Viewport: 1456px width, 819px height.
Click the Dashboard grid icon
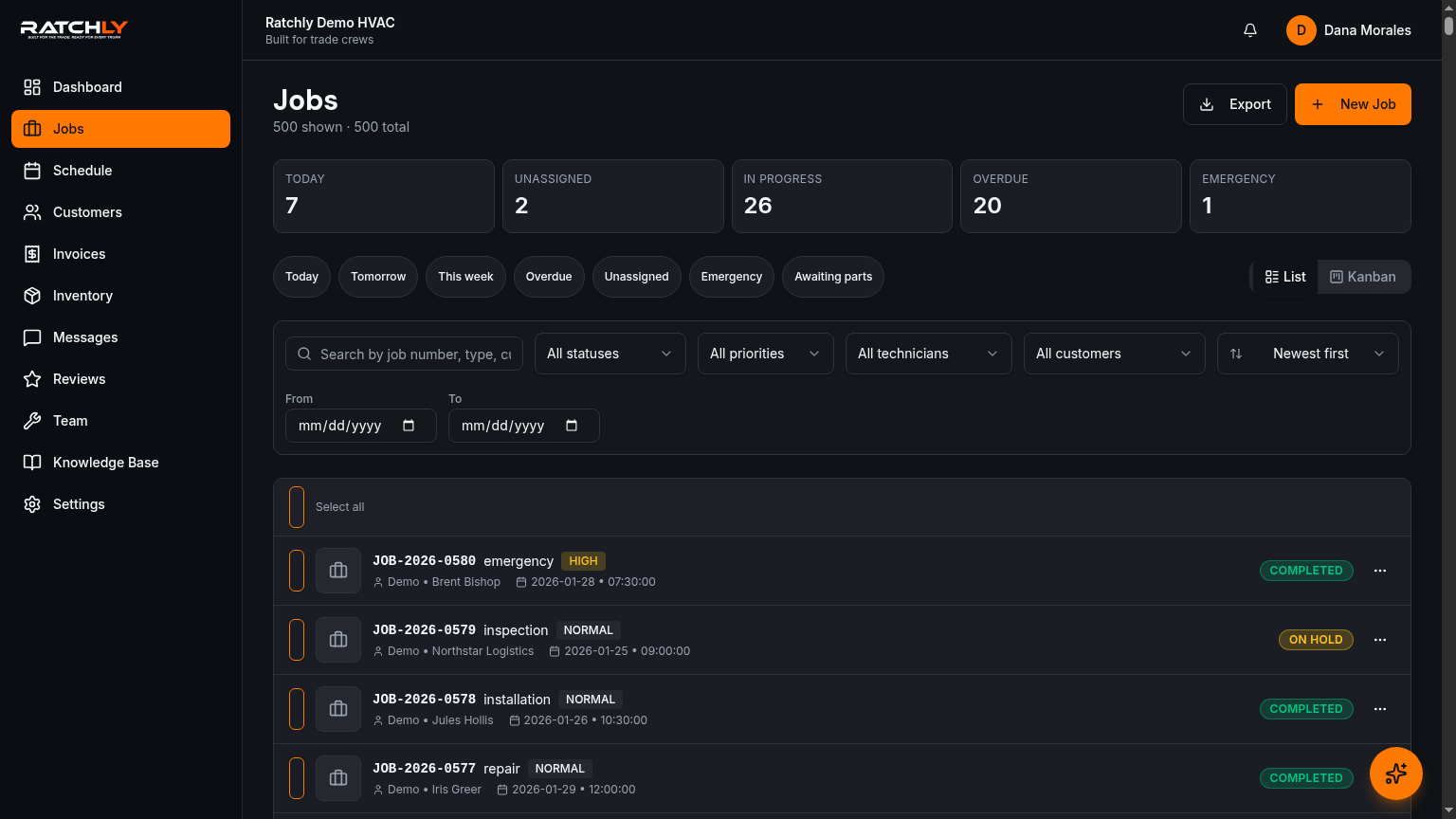(32, 87)
